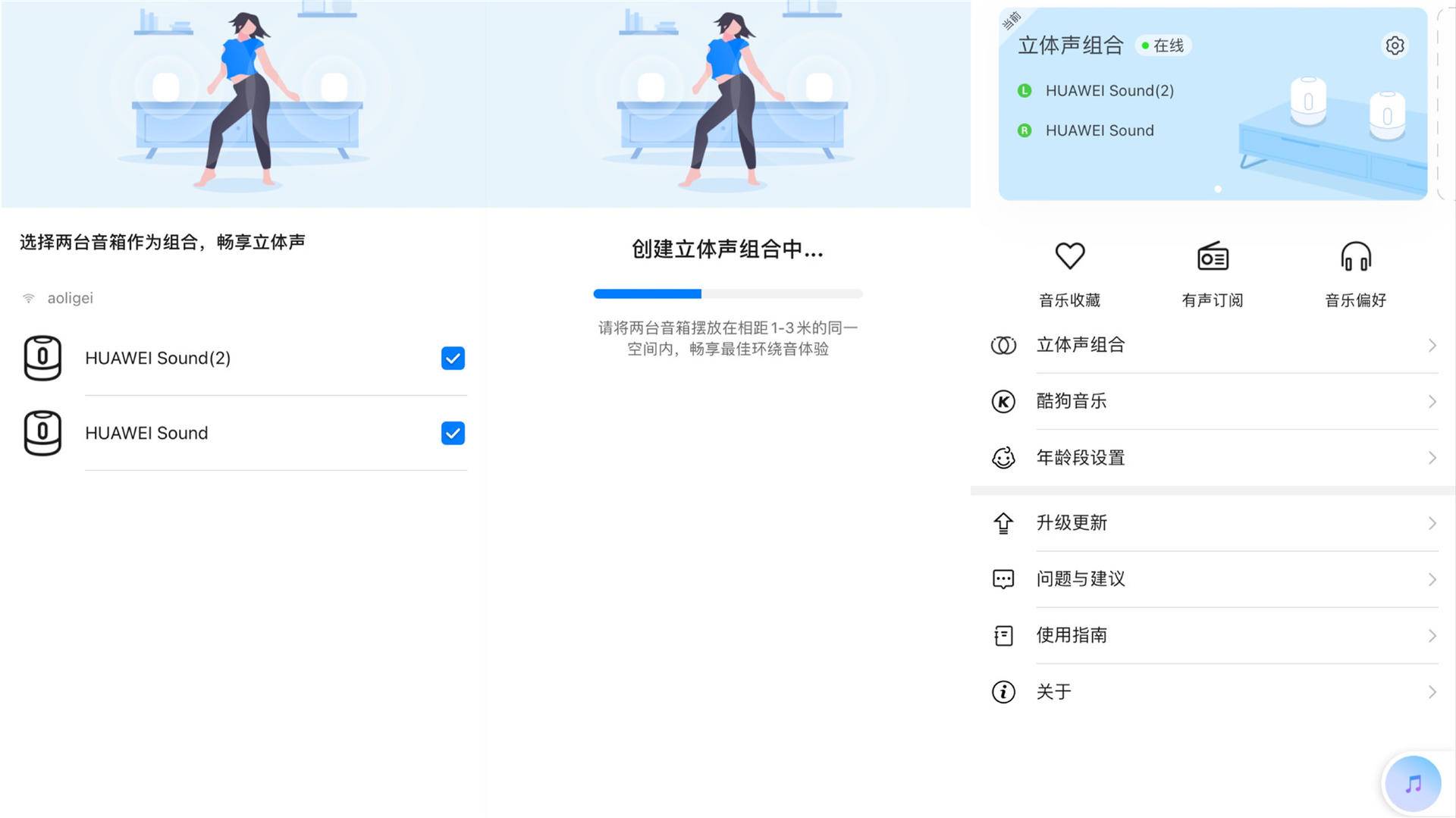Click the 问题与建议 chat bubble icon

[x=1003, y=579]
